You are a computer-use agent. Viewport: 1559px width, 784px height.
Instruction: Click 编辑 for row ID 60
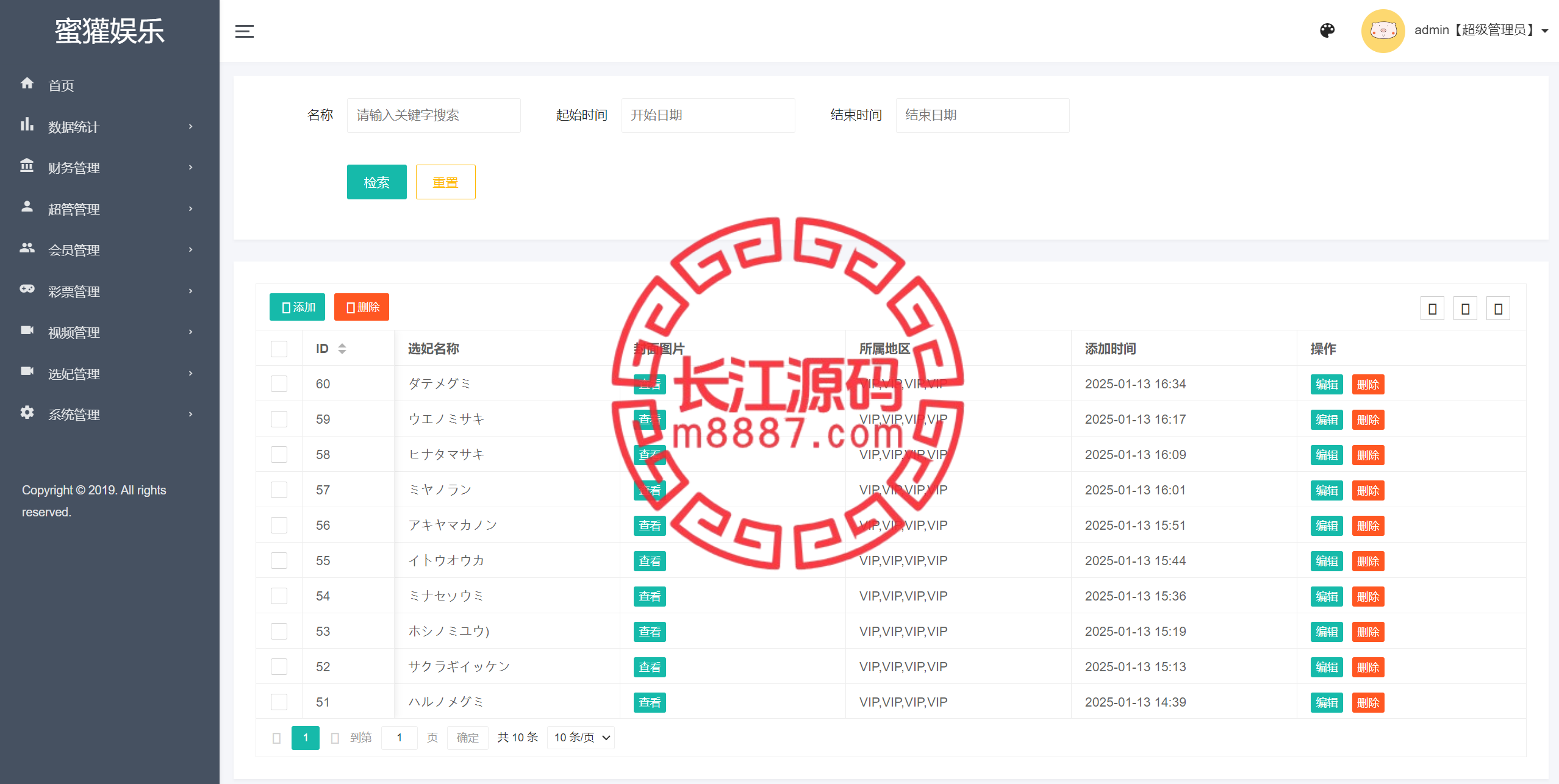tap(1327, 384)
